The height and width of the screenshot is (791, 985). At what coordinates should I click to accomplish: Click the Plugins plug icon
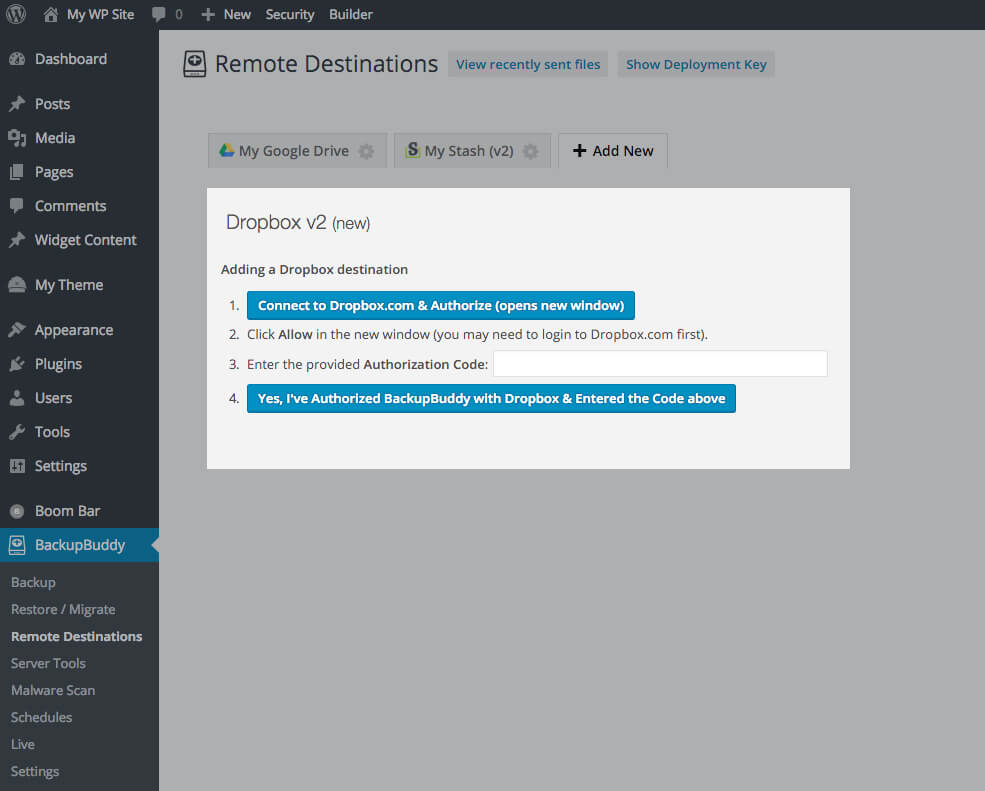tap(17, 364)
